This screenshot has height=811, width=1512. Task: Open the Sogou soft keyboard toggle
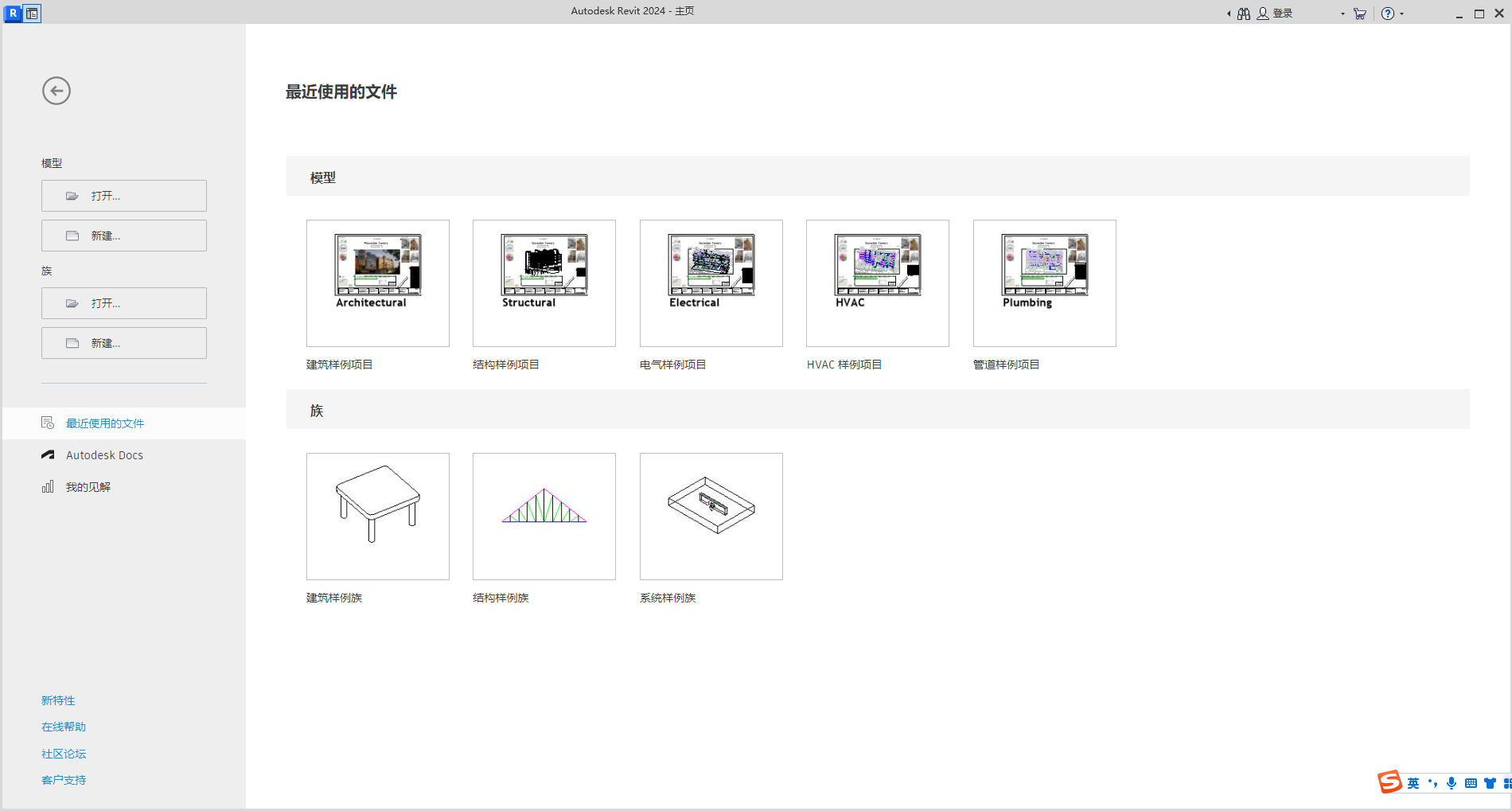pyautogui.click(x=1470, y=782)
